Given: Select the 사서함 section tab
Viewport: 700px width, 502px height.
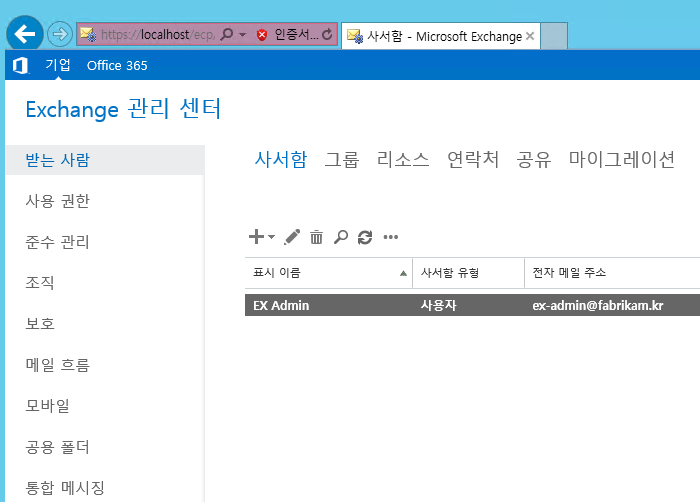Looking at the screenshot, I should tap(281, 159).
